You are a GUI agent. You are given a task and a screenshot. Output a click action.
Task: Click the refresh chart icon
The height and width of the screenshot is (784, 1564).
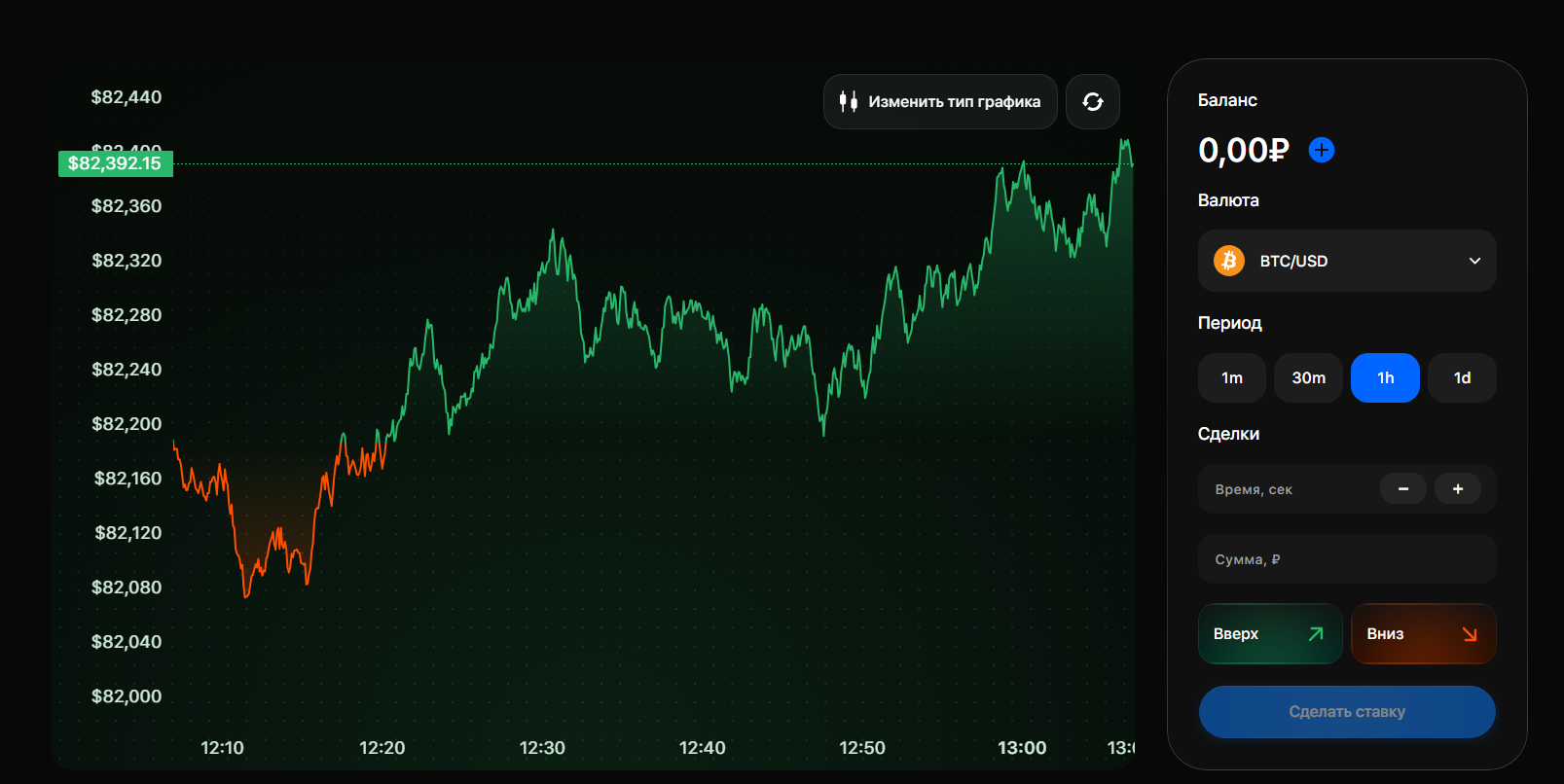click(1093, 102)
